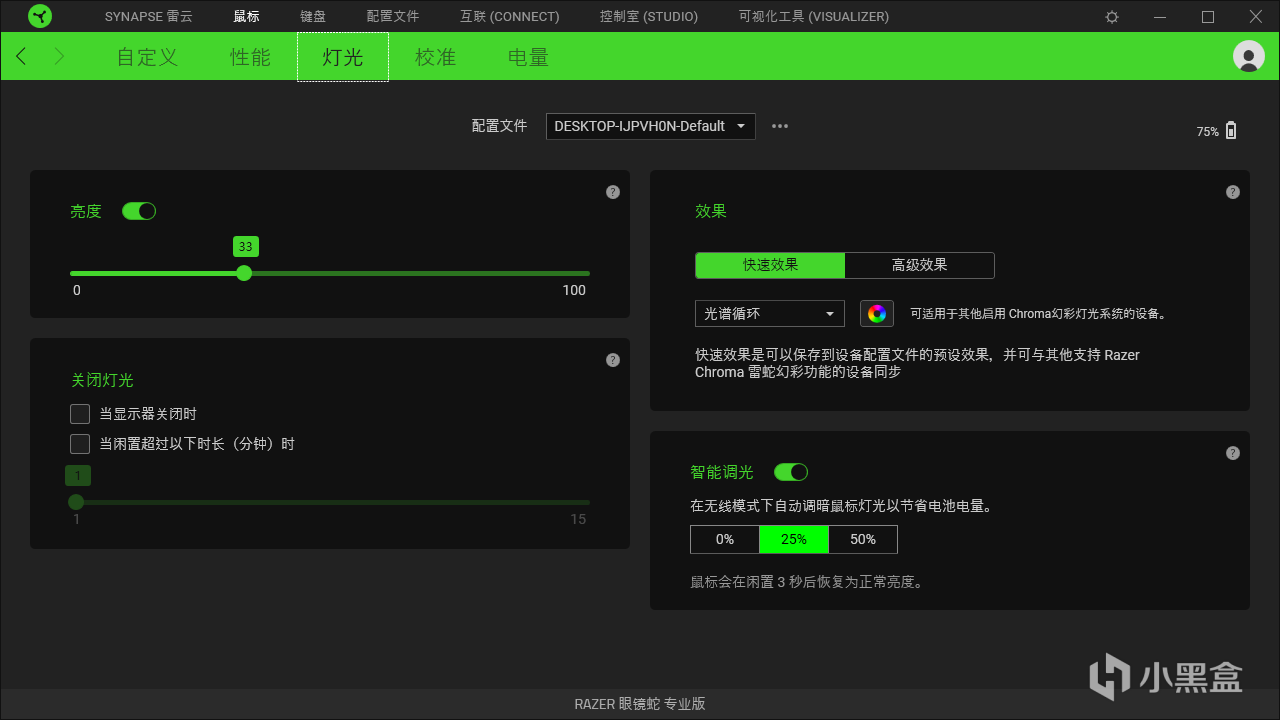Viewport: 1280px width, 720px height.
Task: Select 快速效果 quick effects
Action: coord(770,265)
